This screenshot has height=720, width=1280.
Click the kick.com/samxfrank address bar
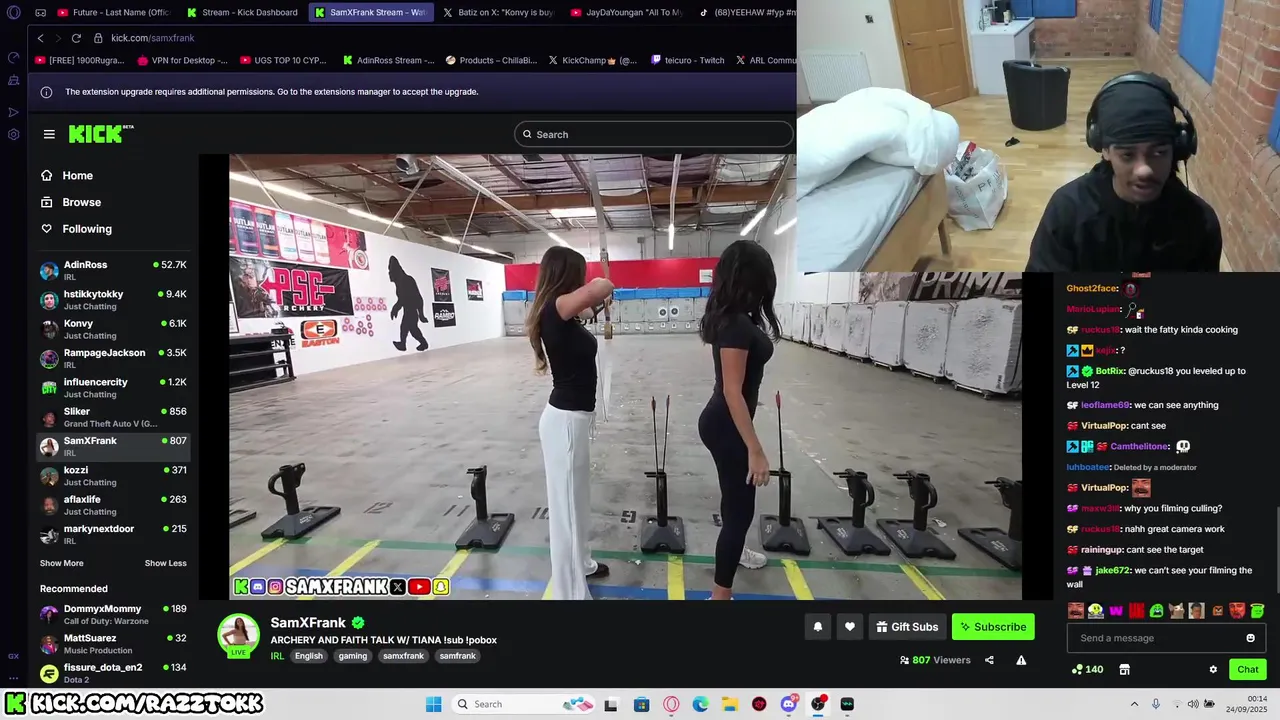point(152,38)
